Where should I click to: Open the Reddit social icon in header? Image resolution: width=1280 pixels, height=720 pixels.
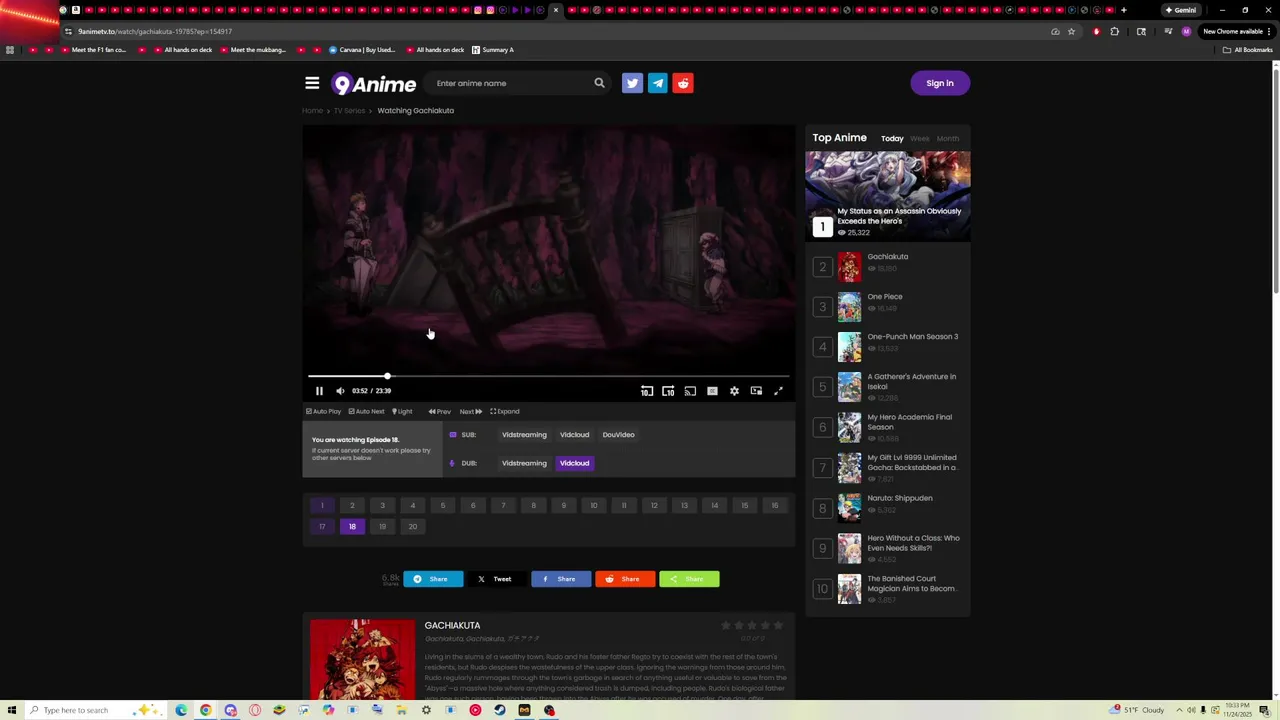tap(683, 83)
